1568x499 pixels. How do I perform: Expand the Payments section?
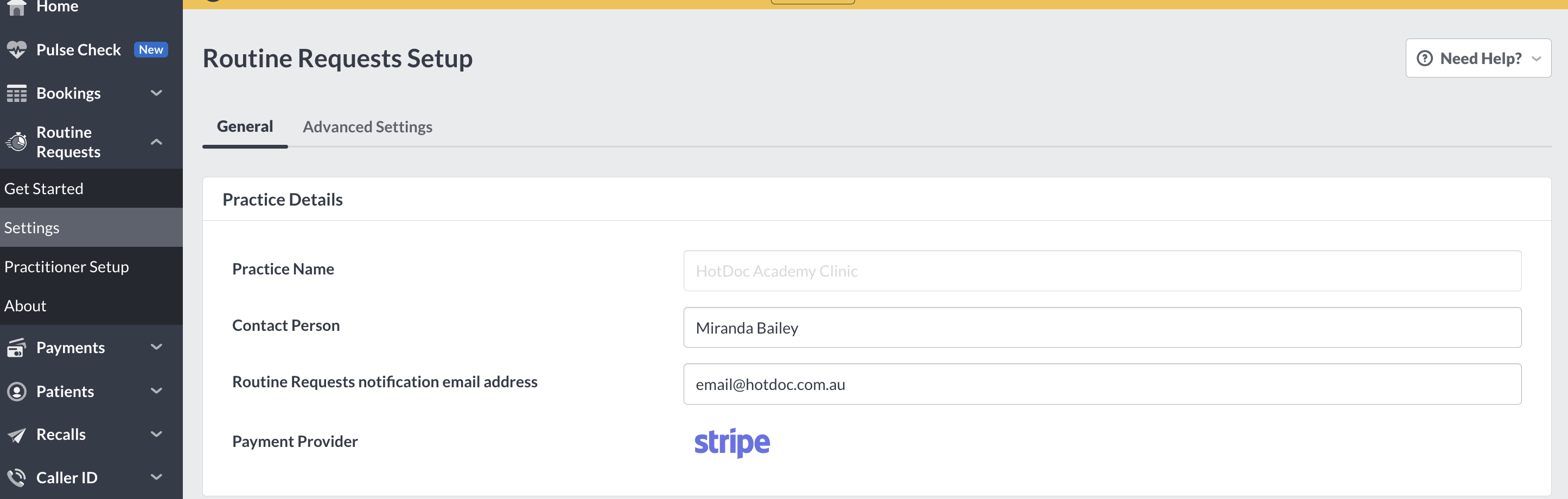coord(156,347)
